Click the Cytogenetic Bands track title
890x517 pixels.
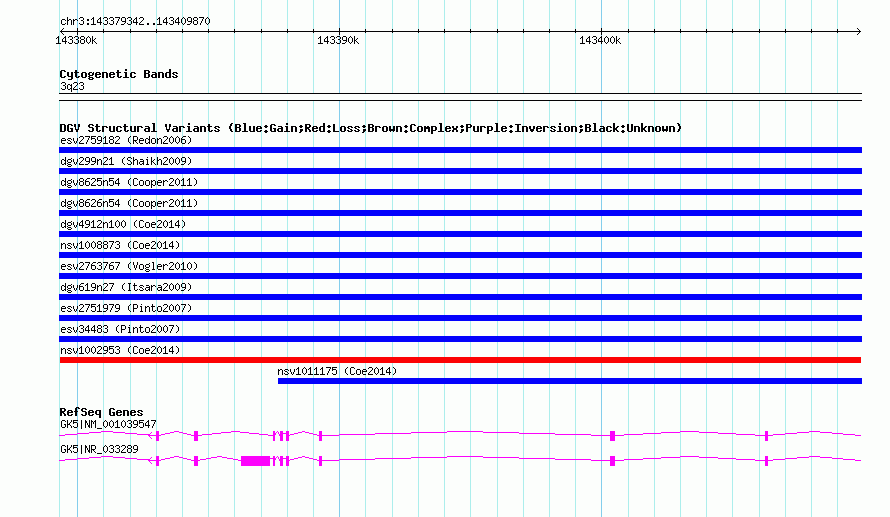coord(119,74)
